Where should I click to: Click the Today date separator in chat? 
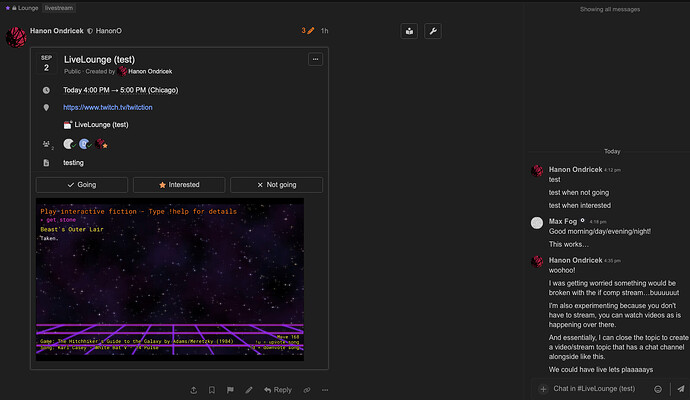pyautogui.click(x=612, y=151)
